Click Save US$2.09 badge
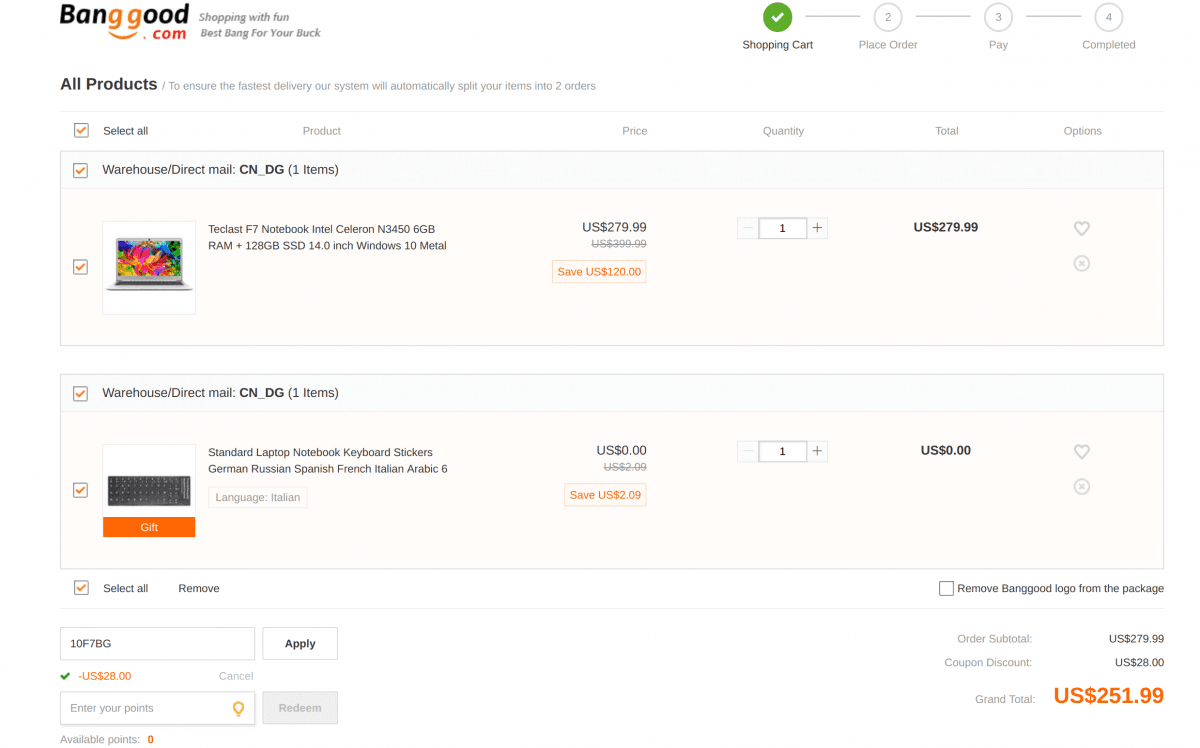 pyautogui.click(x=605, y=495)
